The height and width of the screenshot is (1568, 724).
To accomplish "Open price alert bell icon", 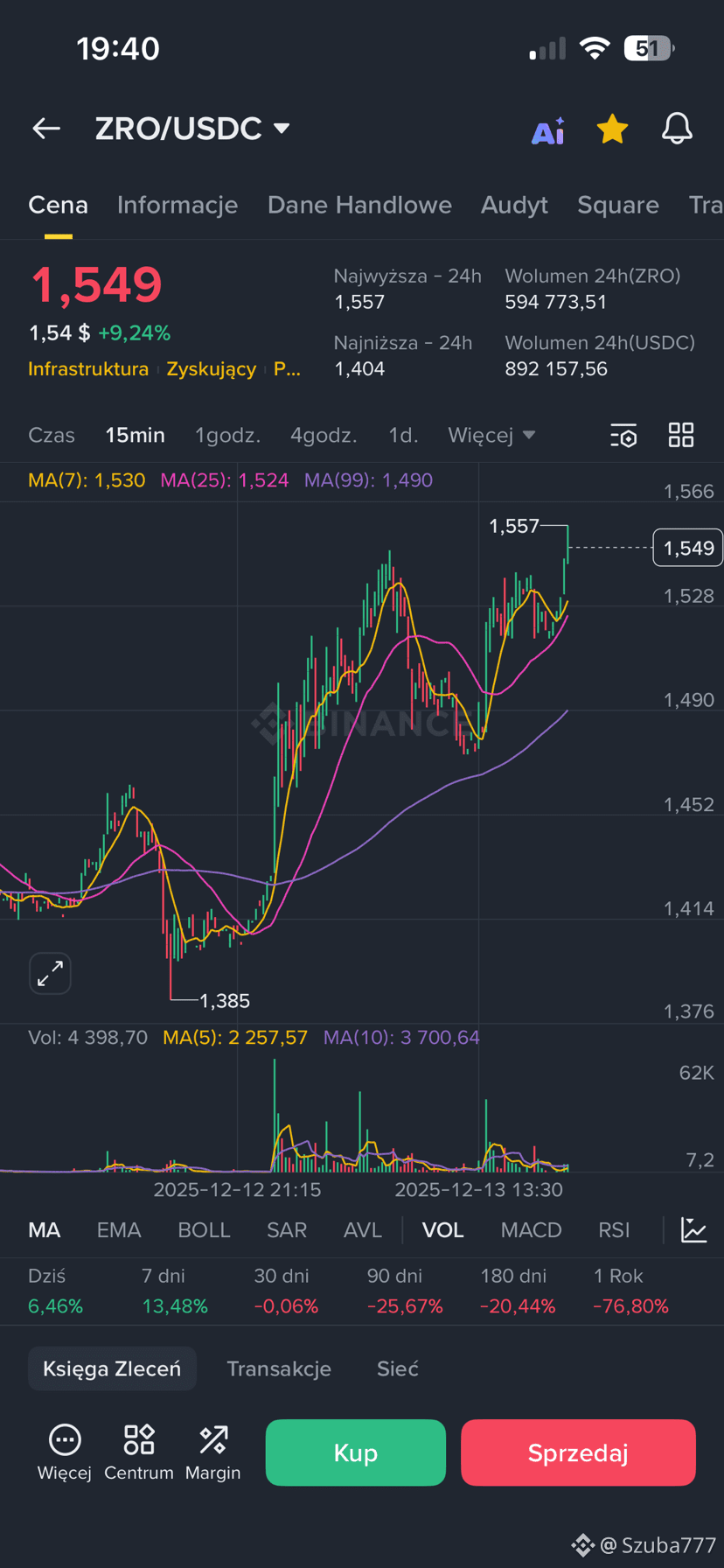I will click(x=677, y=129).
